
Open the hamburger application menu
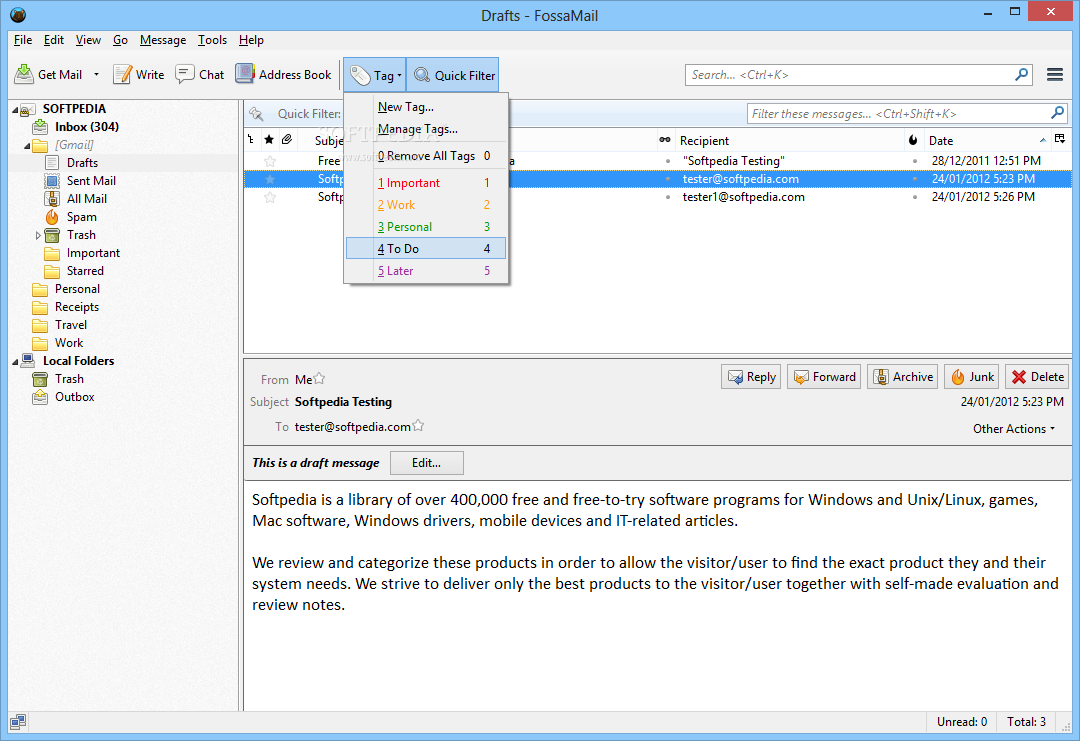pyautogui.click(x=1055, y=74)
